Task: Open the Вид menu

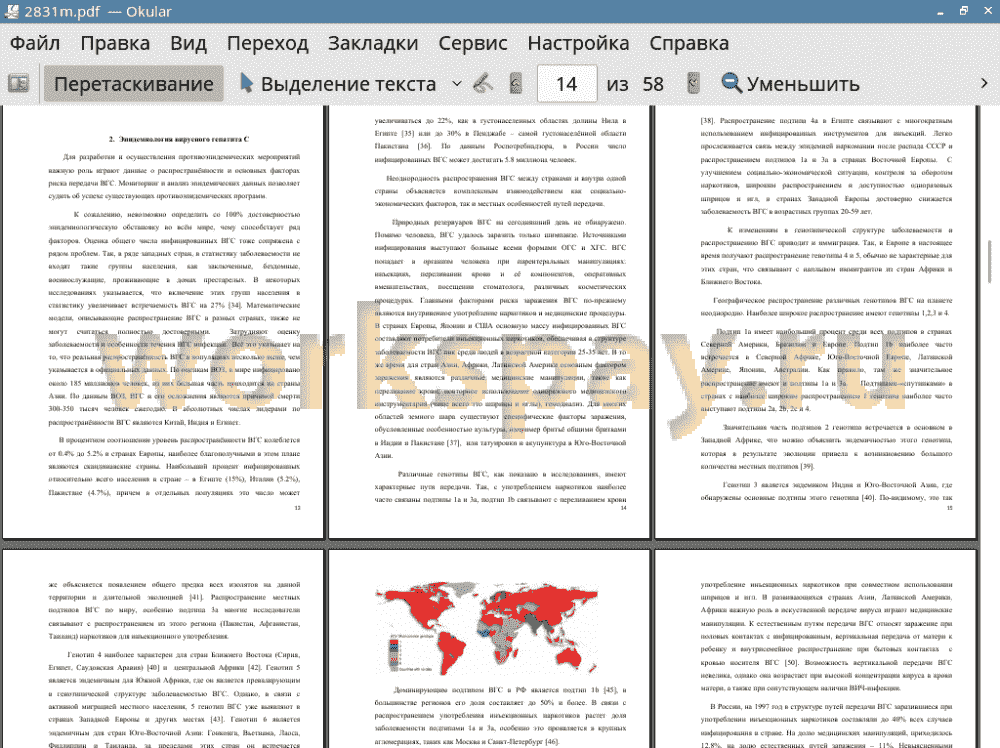Action: 189,43
